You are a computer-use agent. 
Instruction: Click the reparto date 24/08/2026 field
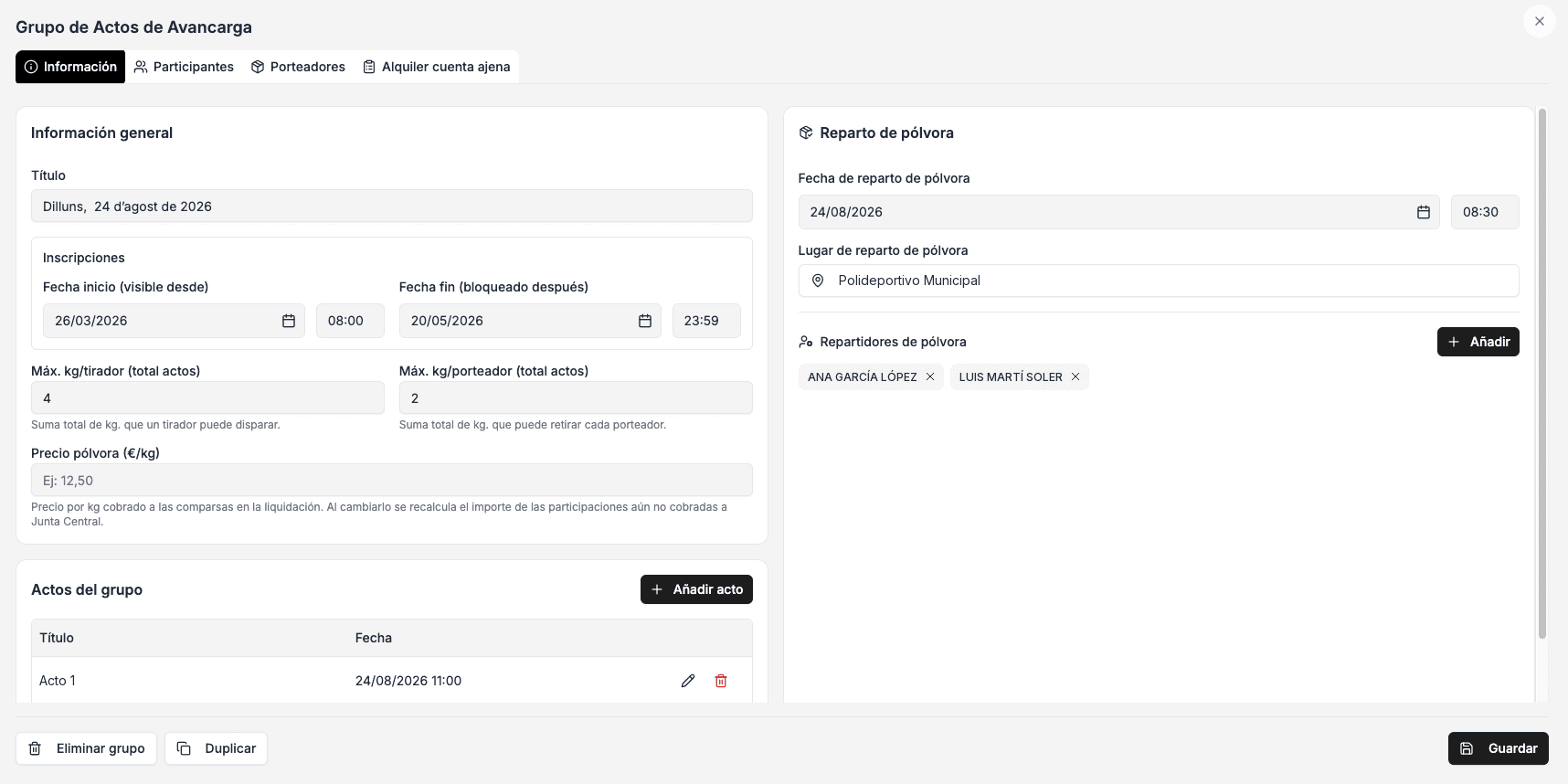pyautogui.click(x=1118, y=212)
